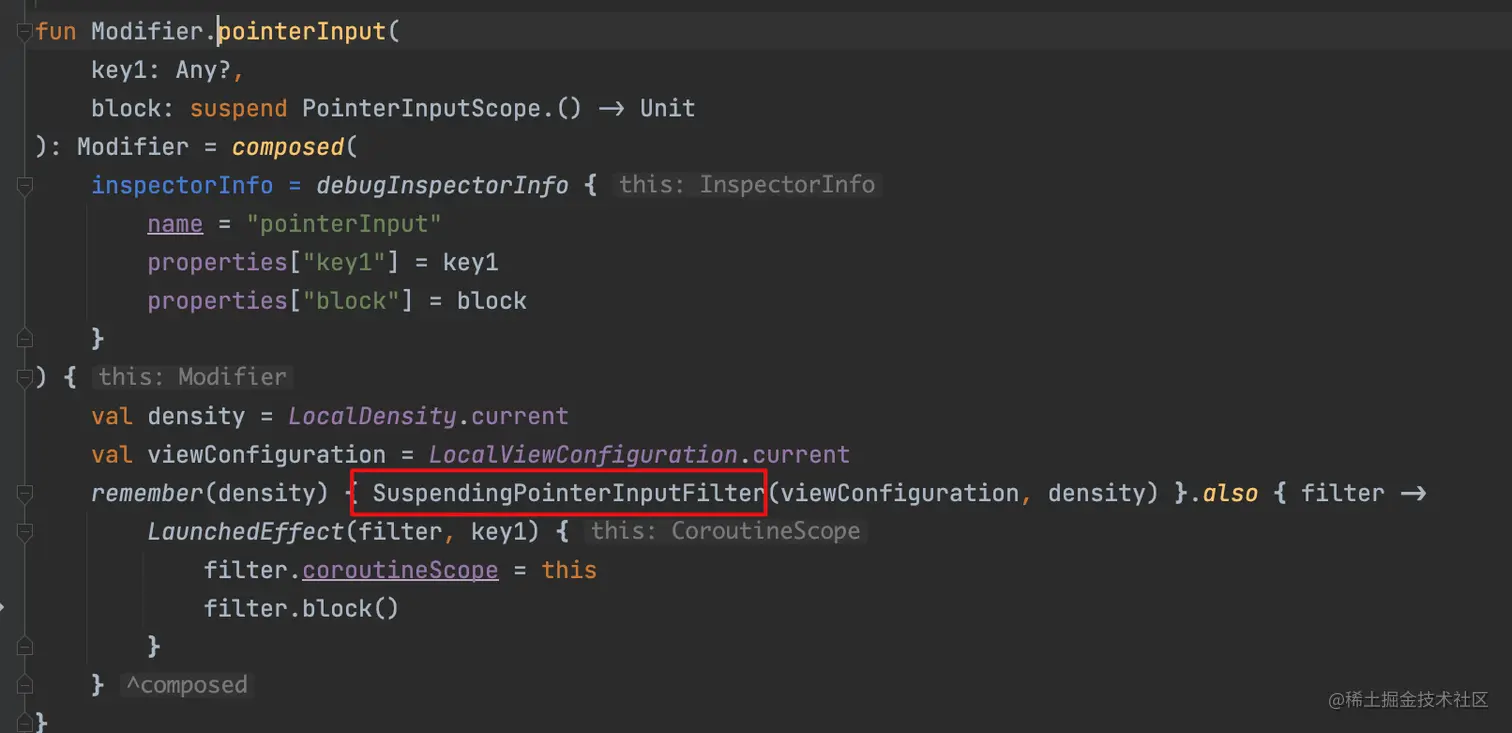Click LocalViewConfiguration reference
1512x733 pixels.
(582, 455)
